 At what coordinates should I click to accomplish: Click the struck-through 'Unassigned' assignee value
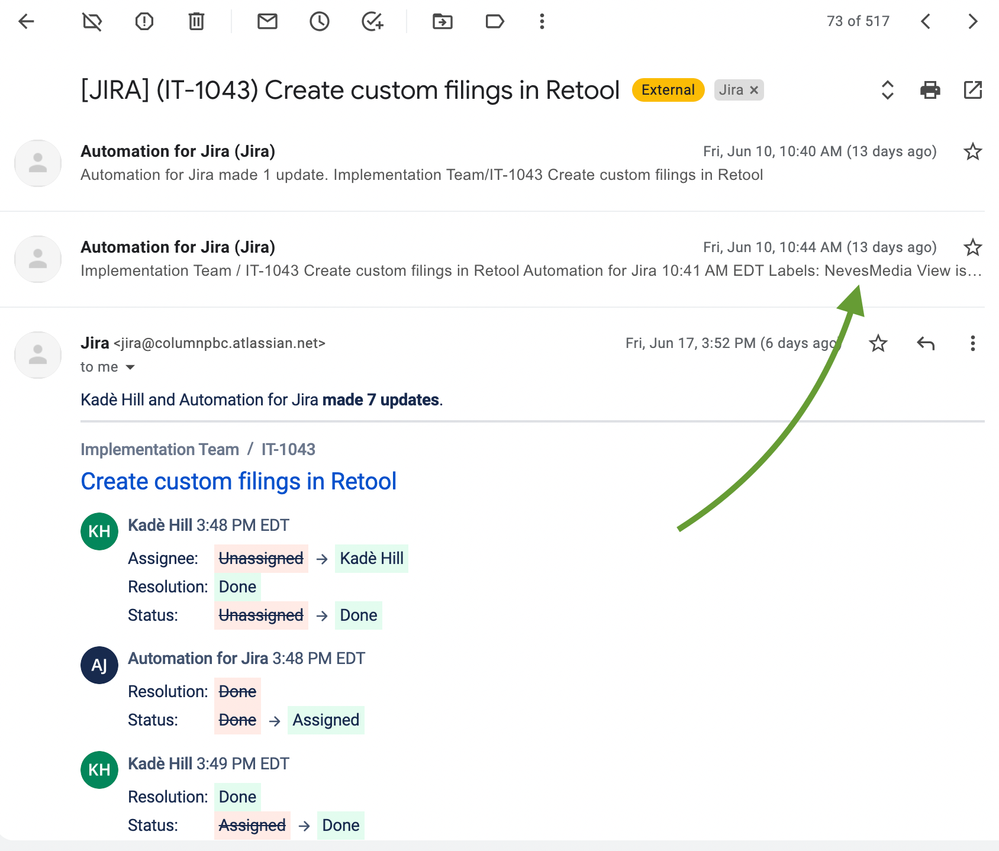tap(261, 559)
